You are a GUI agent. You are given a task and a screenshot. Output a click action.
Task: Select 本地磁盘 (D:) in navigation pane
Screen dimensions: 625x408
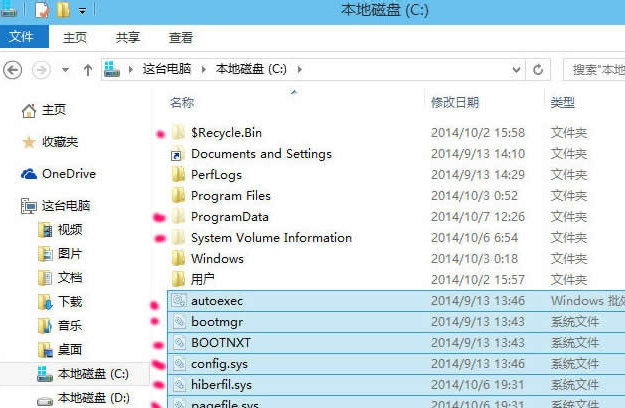coord(94,398)
